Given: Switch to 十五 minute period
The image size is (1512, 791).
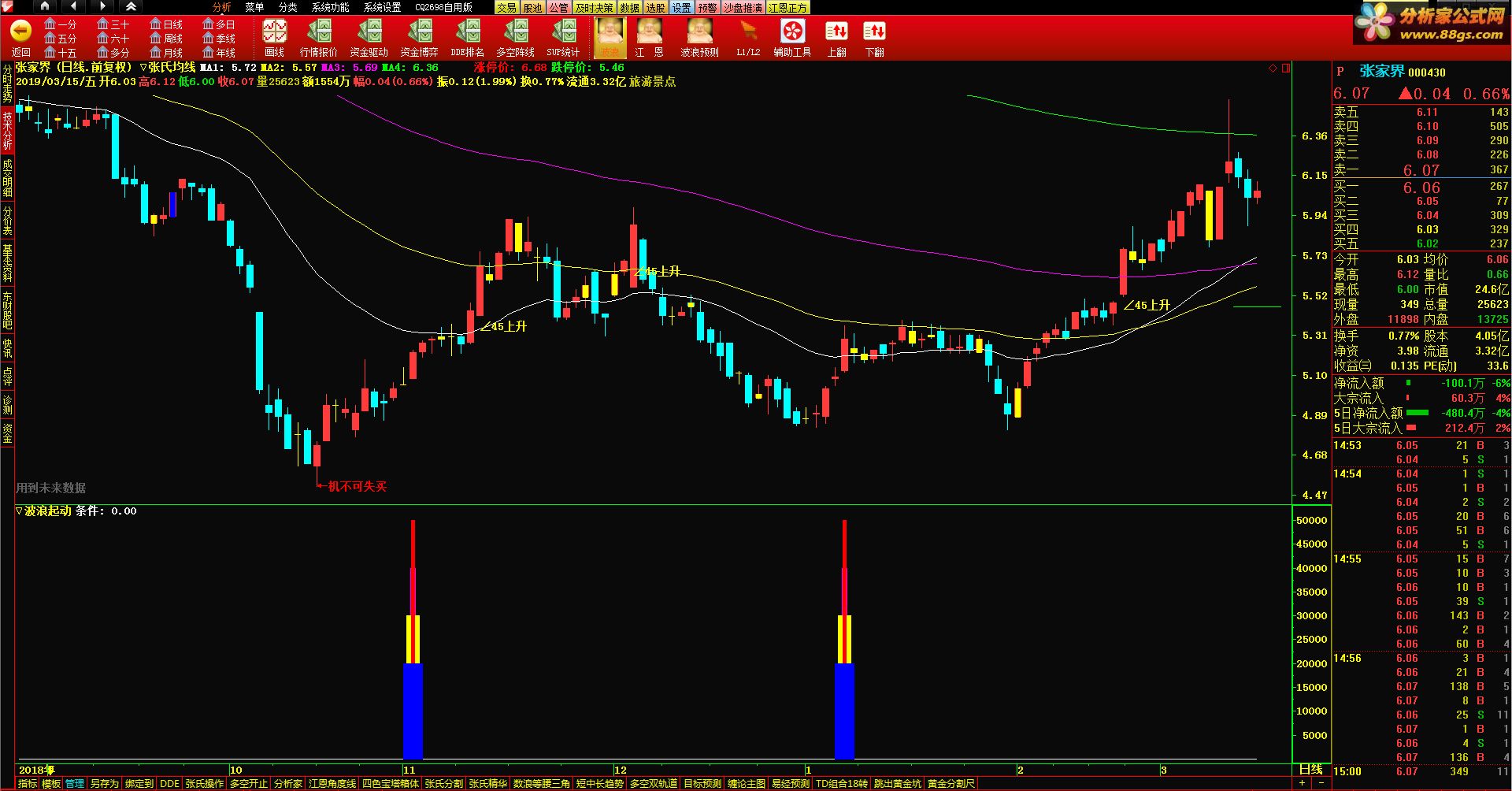Looking at the screenshot, I should (x=61, y=53).
